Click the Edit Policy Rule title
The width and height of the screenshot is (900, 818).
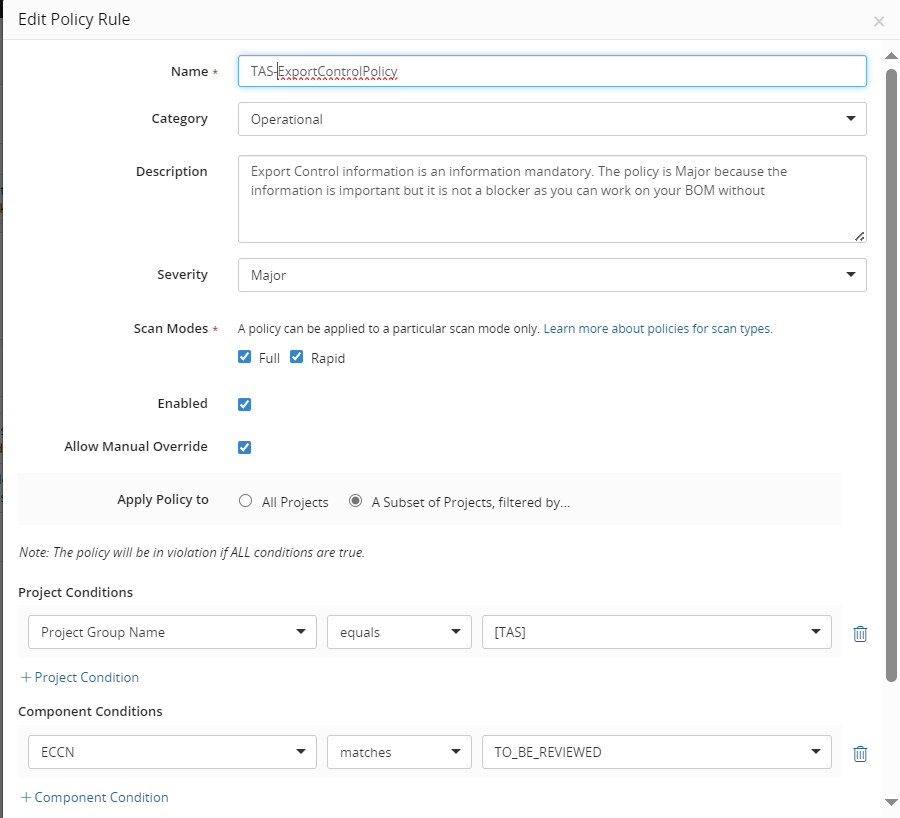(x=74, y=20)
